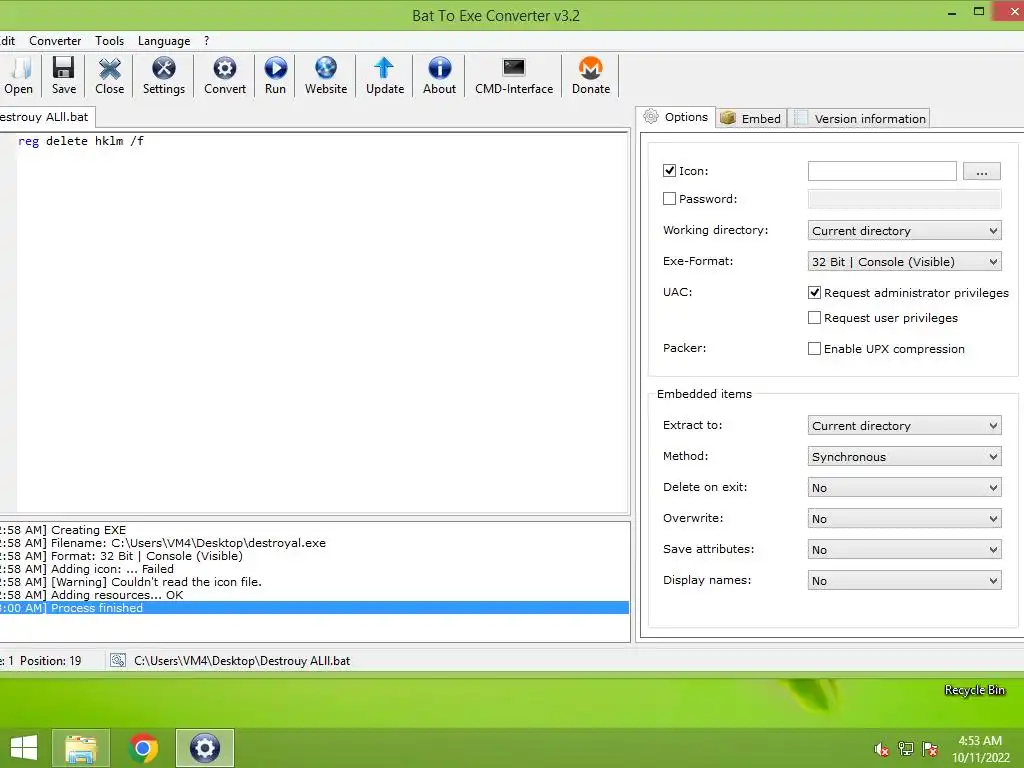This screenshot has width=1024, height=768.
Task: Open the Tools menu
Action: 109,40
